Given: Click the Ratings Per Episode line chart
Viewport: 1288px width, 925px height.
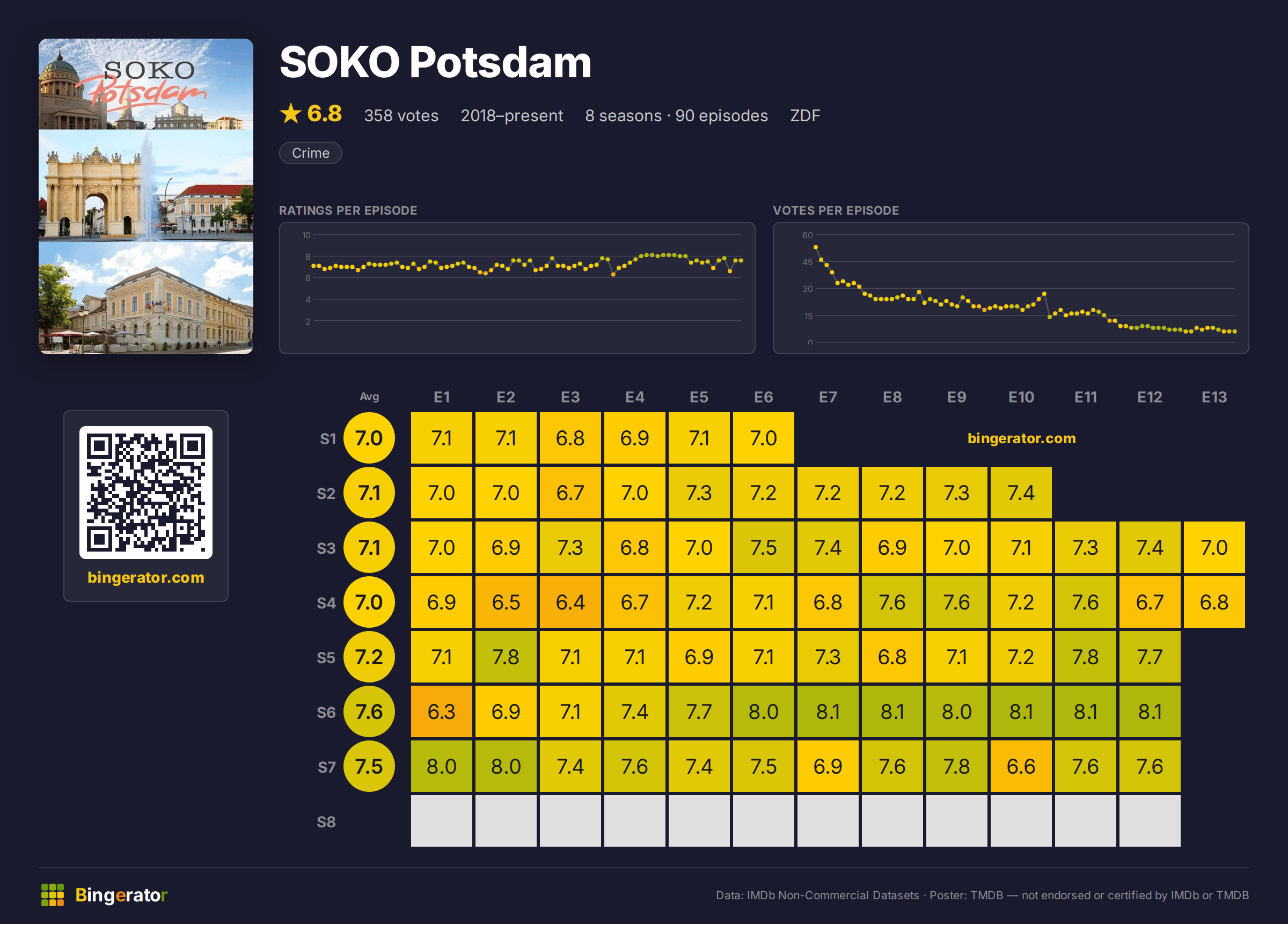Looking at the screenshot, I should coord(517,289).
